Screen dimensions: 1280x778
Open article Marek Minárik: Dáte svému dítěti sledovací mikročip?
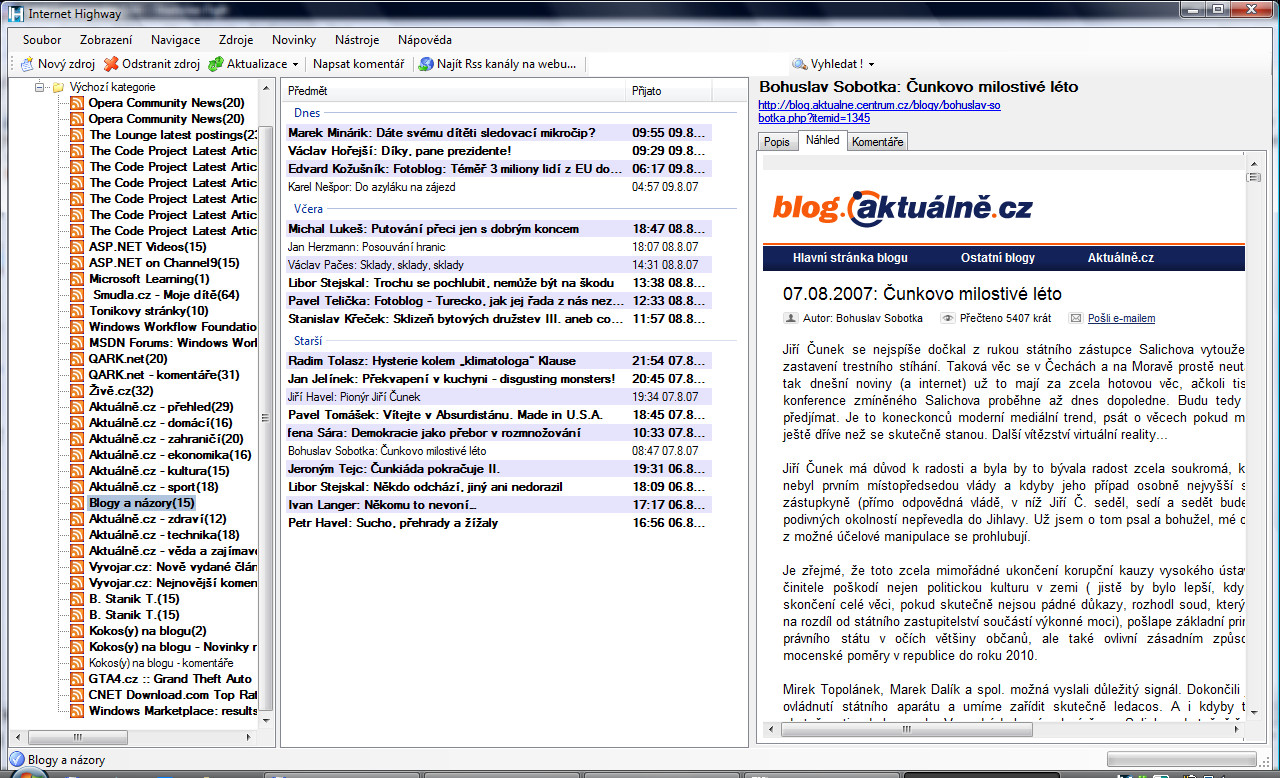tap(498, 133)
